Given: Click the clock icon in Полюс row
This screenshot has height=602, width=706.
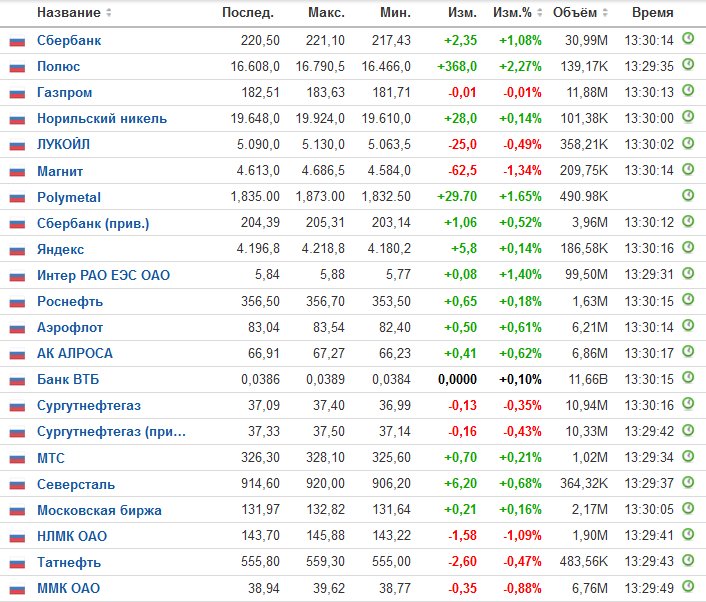Looking at the screenshot, I should pos(688,64).
